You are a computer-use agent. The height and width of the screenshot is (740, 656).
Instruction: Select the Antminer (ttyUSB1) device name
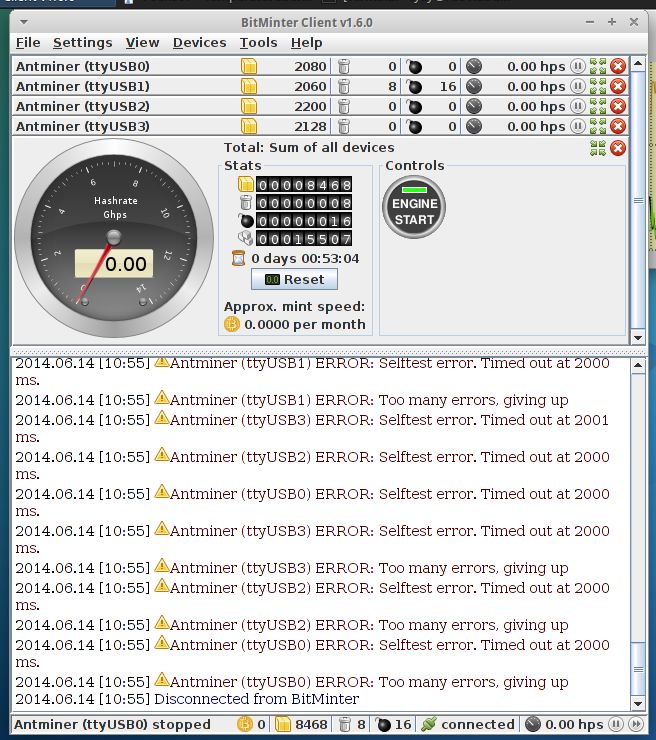click(x=83, y=86)
